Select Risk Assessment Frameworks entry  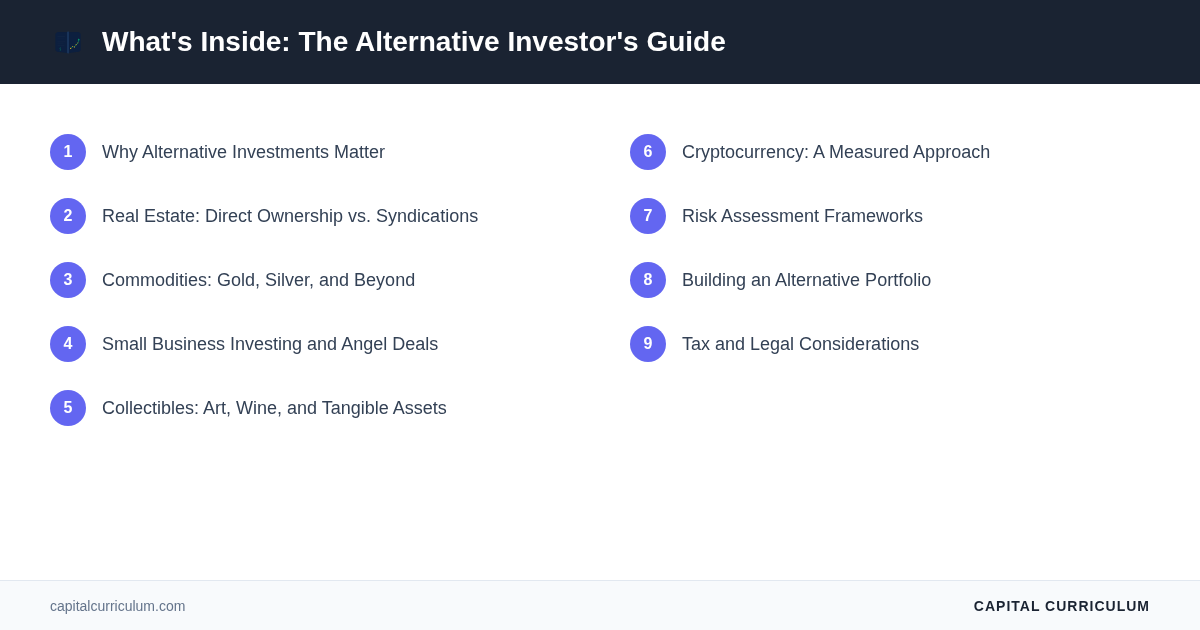802,216
